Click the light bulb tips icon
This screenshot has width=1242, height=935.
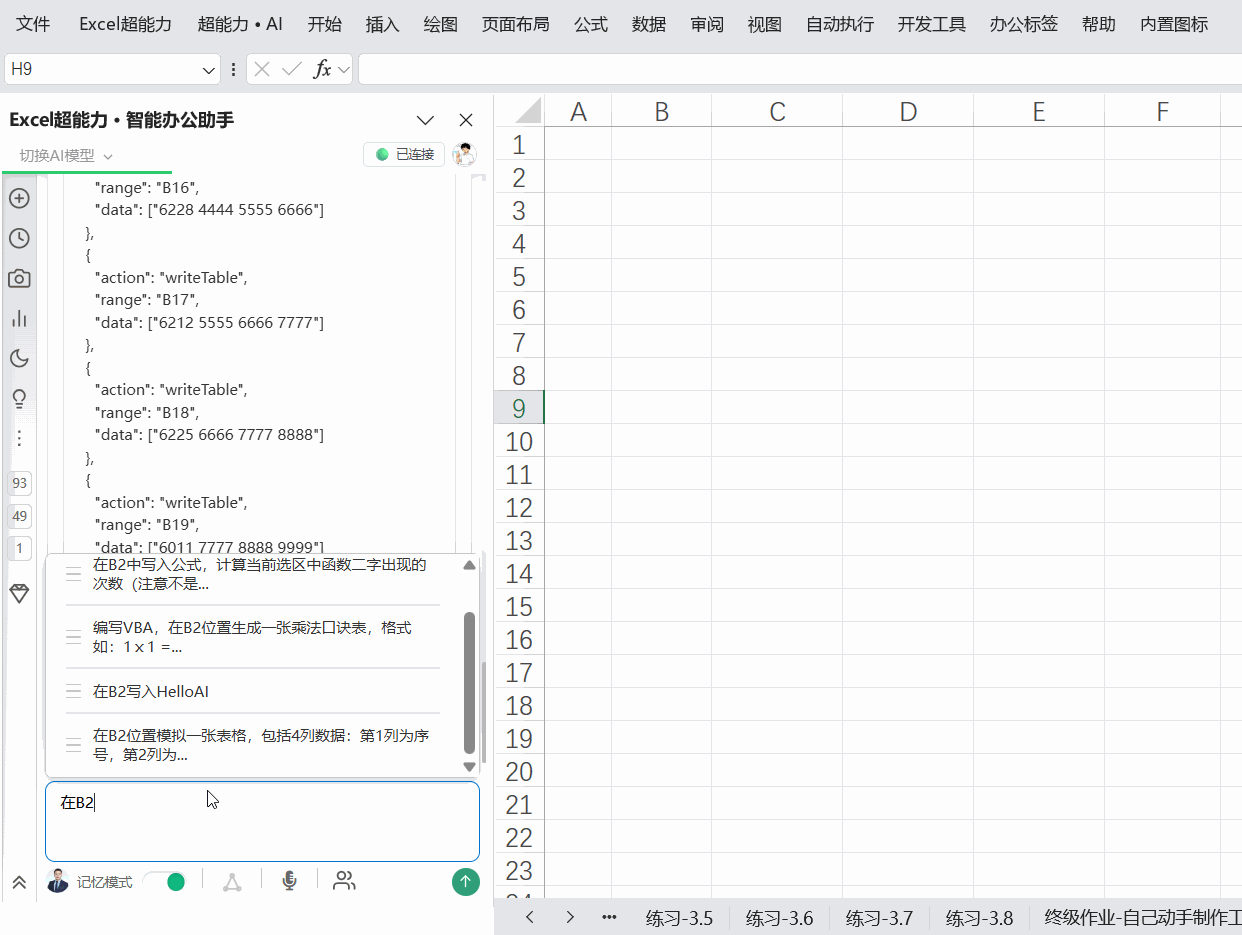(x=19, y=398)
